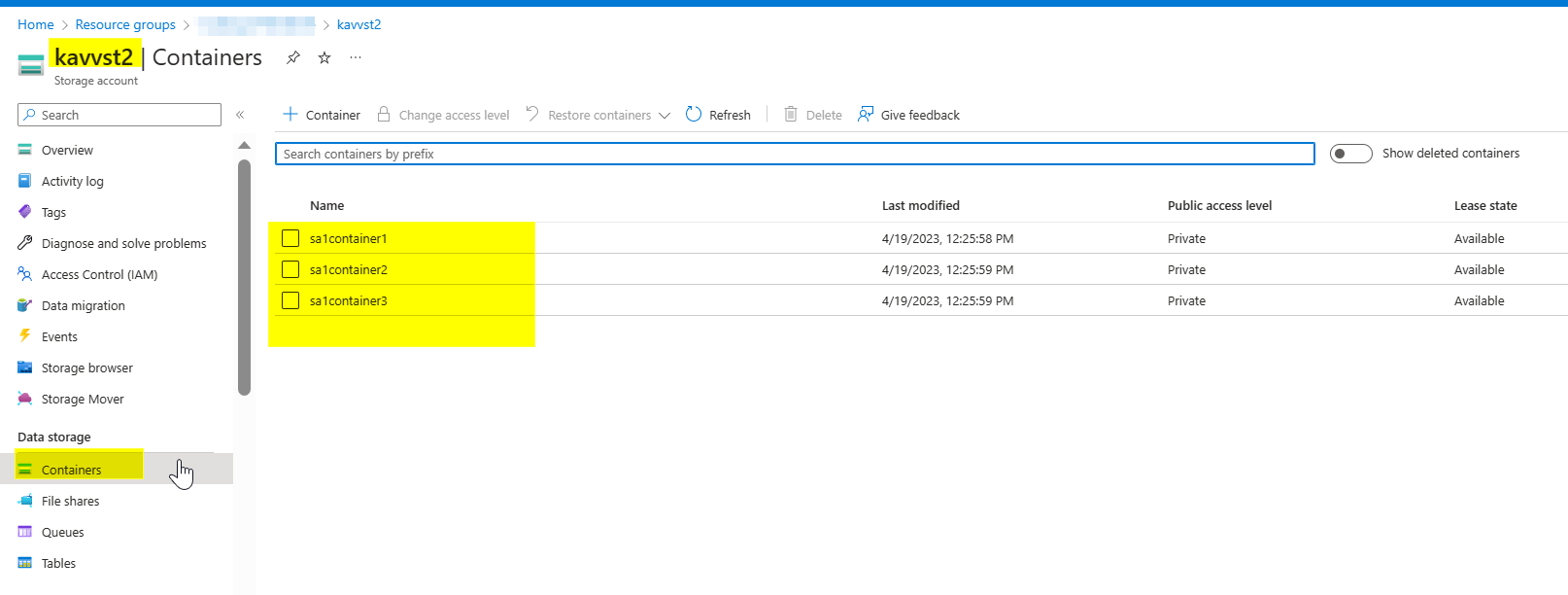Click the Activity log icon
The height and width of the screenshot is (595, 1568).
(x=25, y=181)
